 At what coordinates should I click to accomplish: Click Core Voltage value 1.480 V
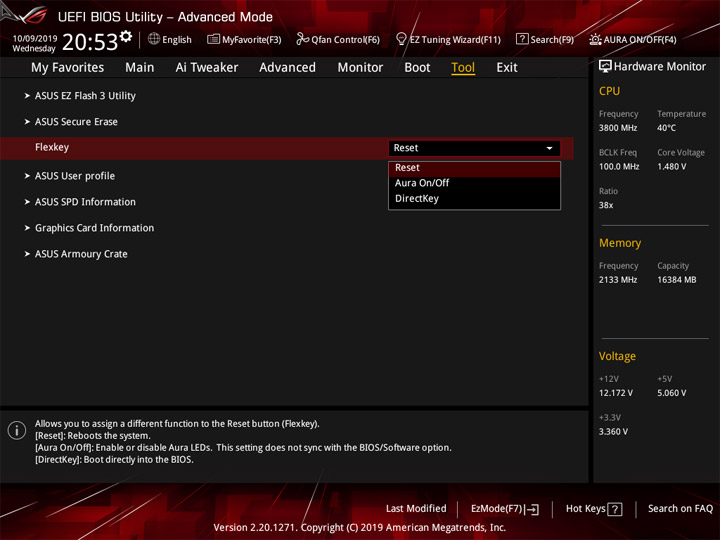pyautogui.click(x=672, y=167)
